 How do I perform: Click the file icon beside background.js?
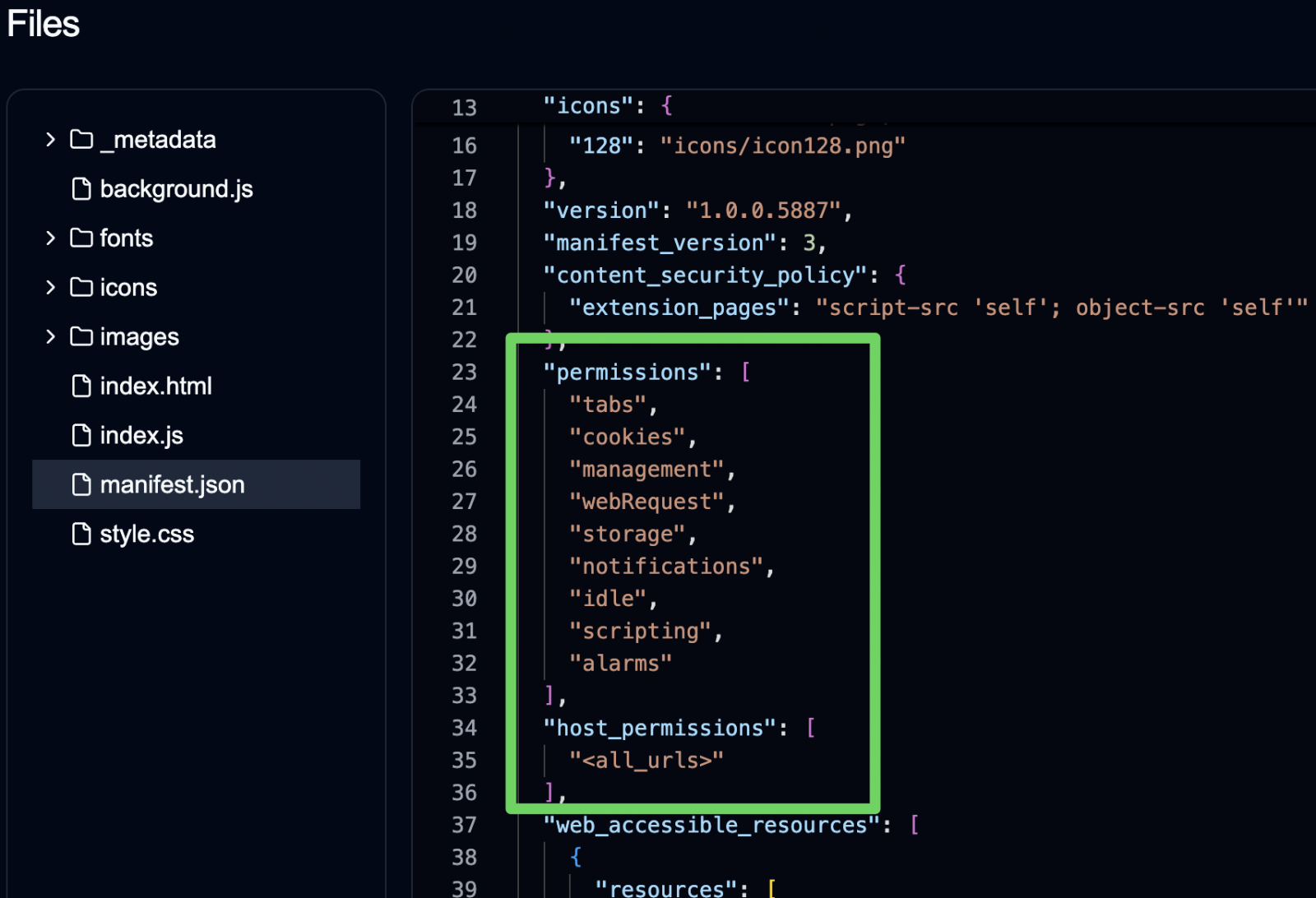click(x=81, y=188)
